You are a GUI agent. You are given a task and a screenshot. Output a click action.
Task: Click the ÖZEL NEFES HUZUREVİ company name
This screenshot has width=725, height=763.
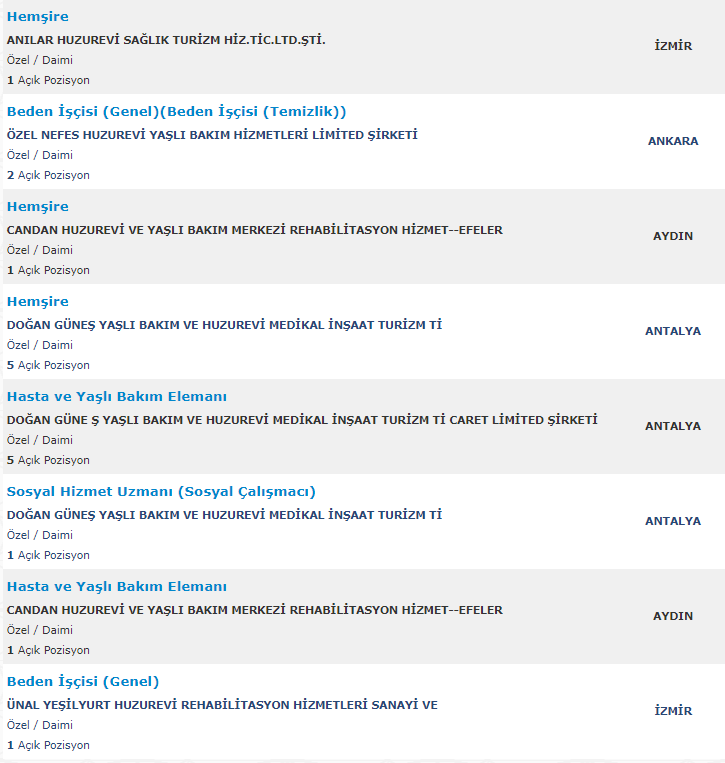click(x=211, y=135)
